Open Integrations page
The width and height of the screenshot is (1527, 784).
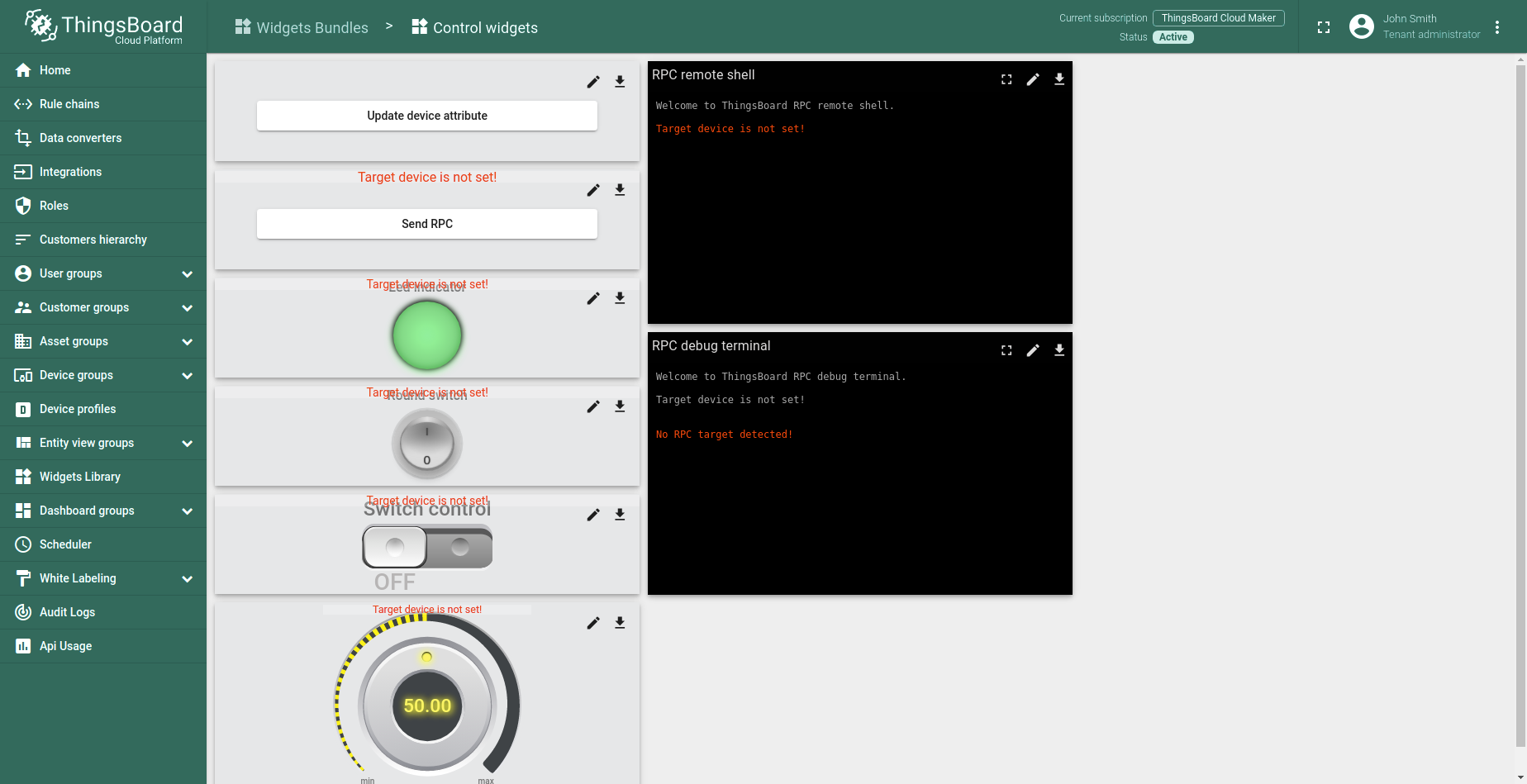pyautogui.click(x=103, y=172)
